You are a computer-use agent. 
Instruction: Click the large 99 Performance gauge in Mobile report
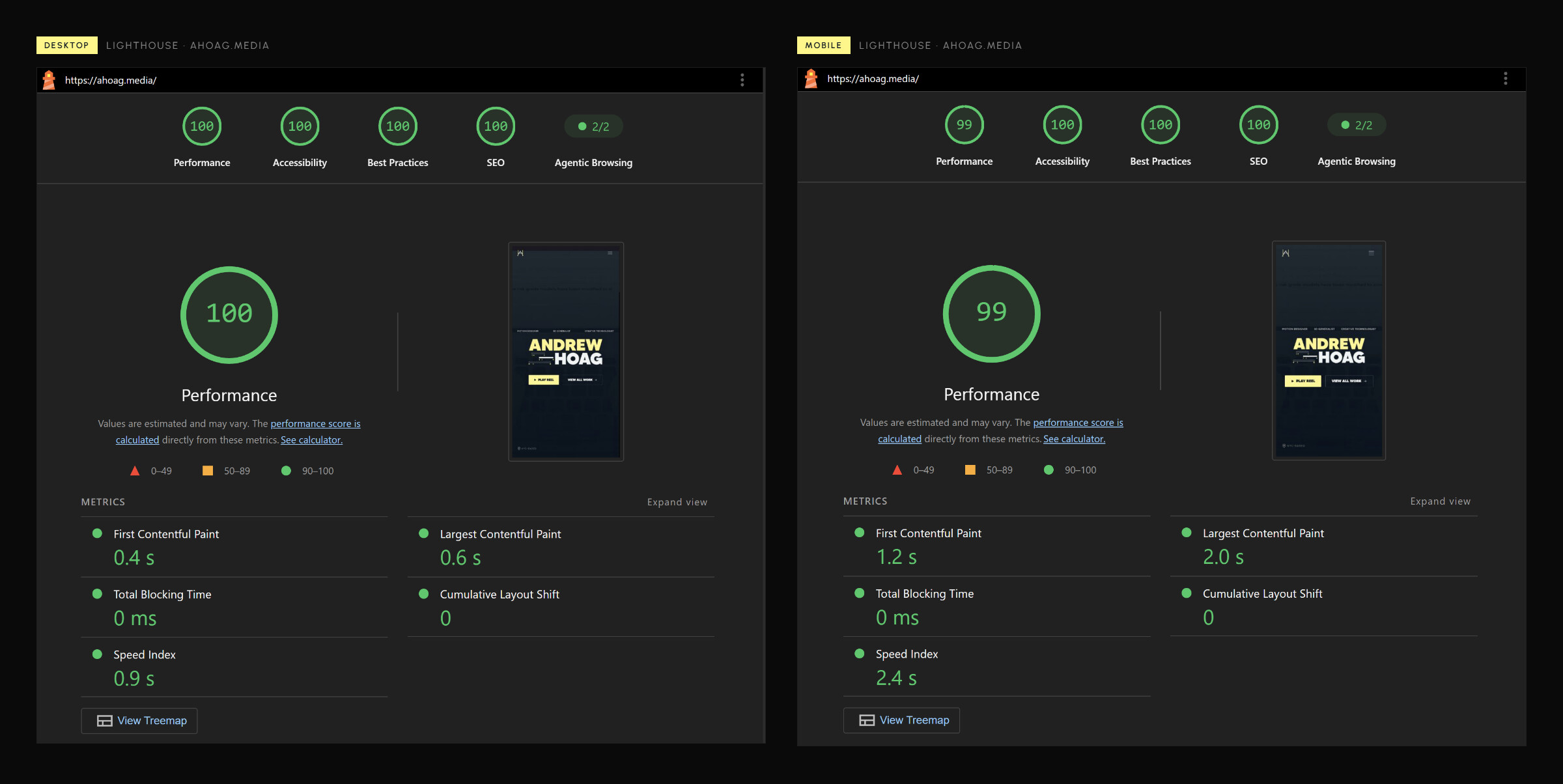coord(992,313)
